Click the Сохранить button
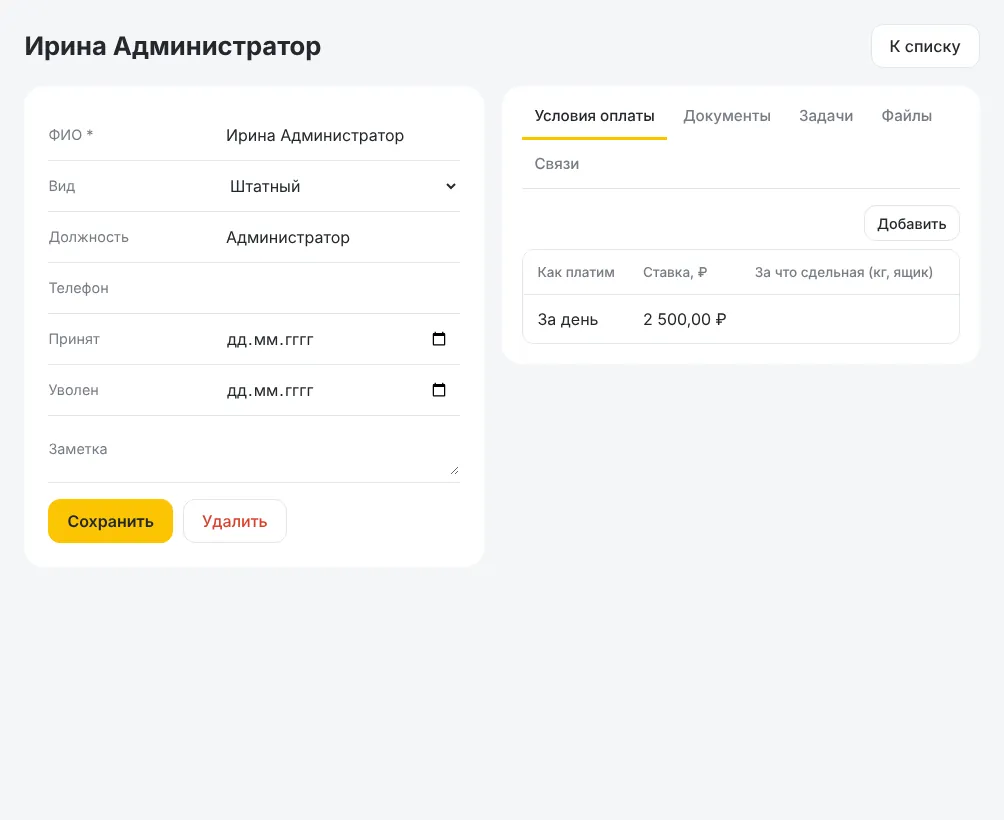 [110, 521]
